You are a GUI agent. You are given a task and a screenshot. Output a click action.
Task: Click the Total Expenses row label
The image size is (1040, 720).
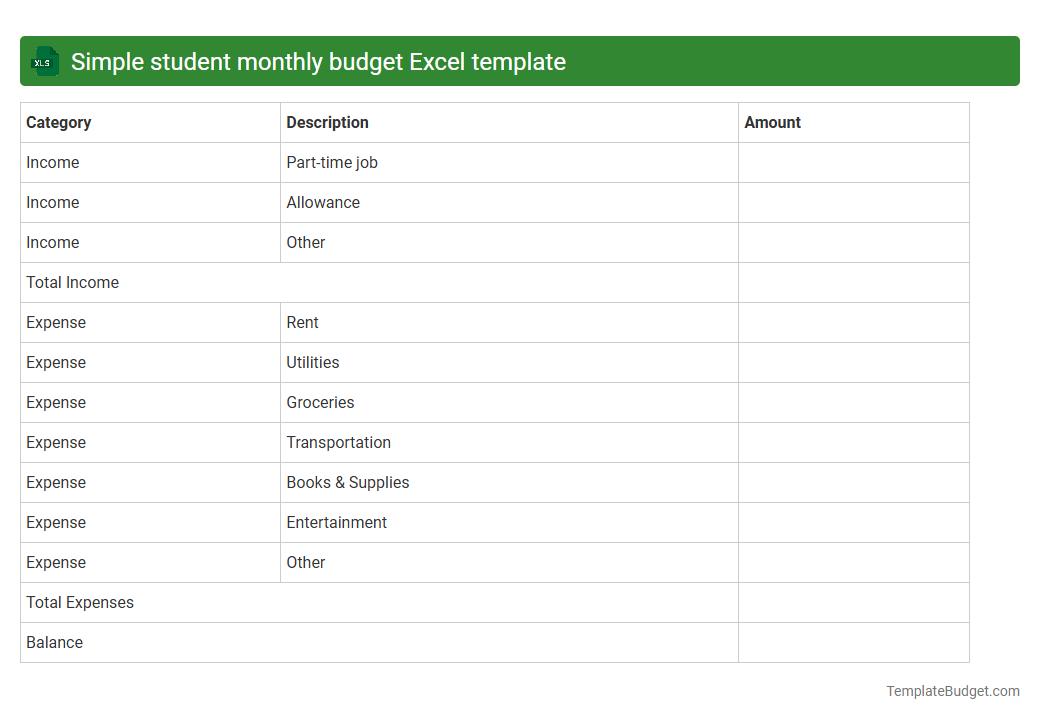click(x=80, y=602)
